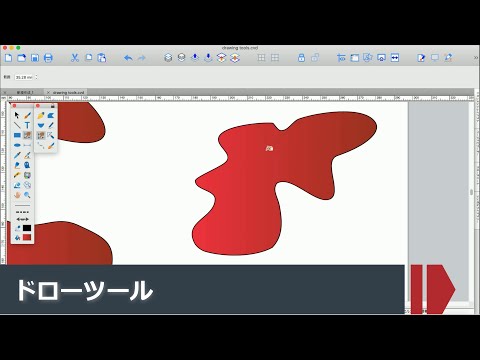The image size is (480, 360).
Task: Select the arrow Selection tool
Action: [17, 115]
